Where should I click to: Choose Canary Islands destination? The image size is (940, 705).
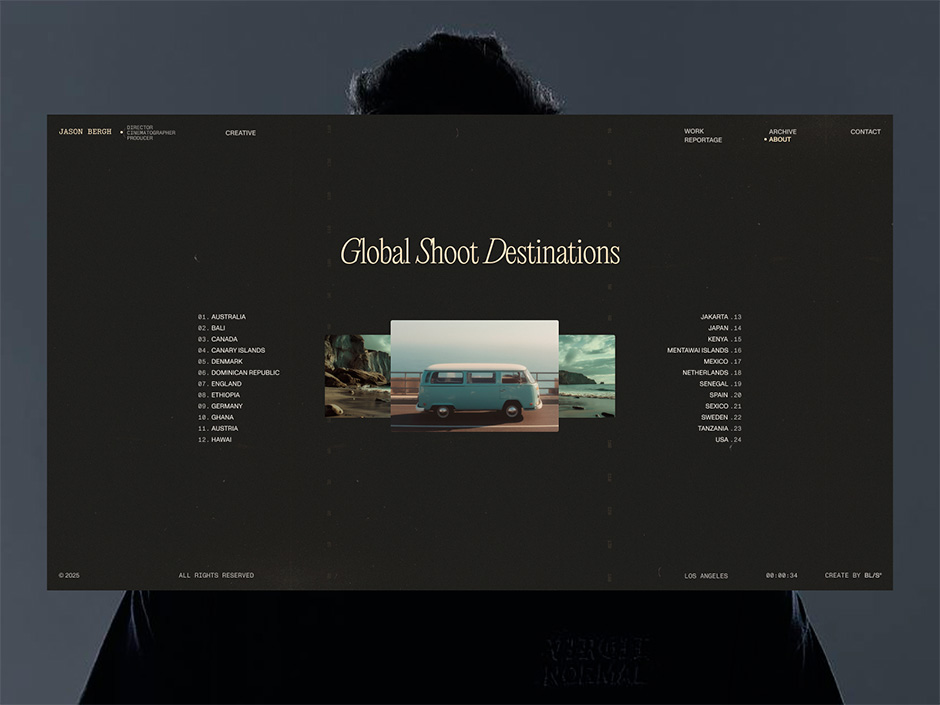[x=237, y=351]
